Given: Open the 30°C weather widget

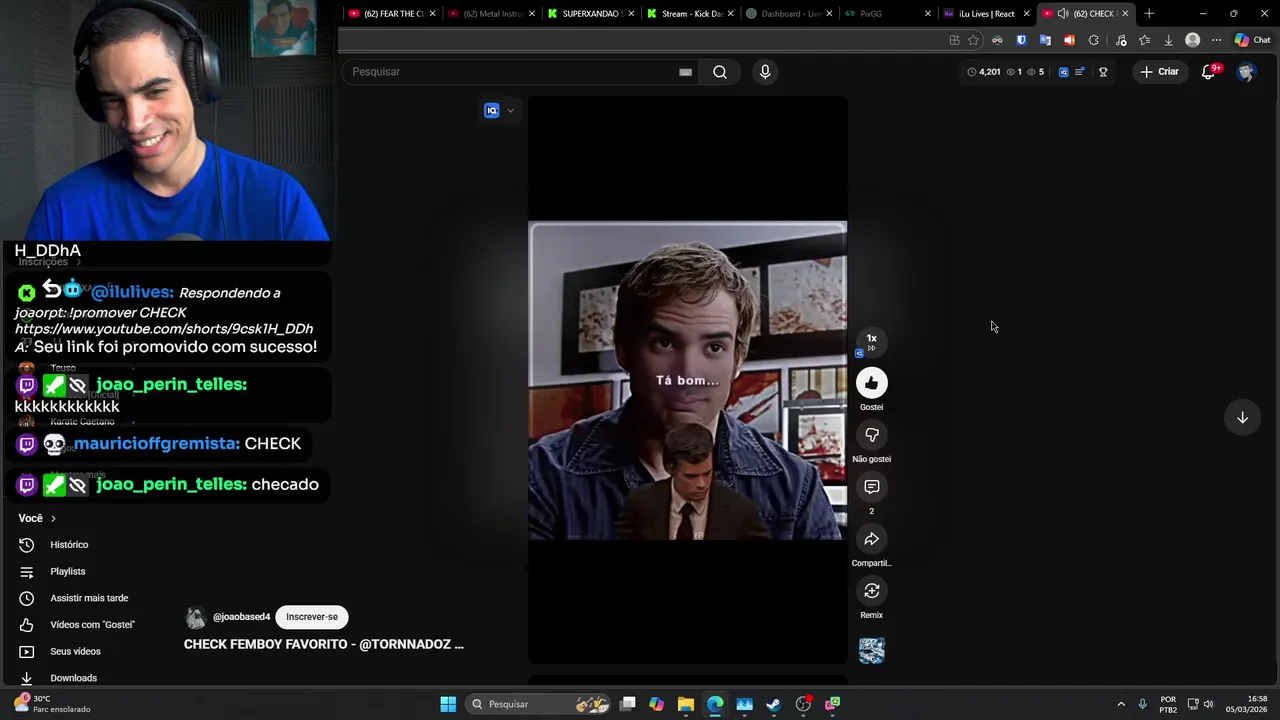Looking at the screenshot, I should point(52,704).
